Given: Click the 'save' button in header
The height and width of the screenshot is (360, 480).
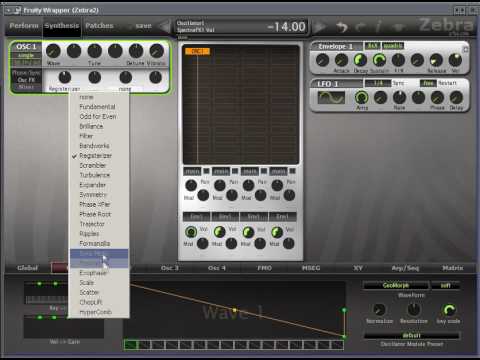Looking at the screenshot, I should [x=144, y=26].
